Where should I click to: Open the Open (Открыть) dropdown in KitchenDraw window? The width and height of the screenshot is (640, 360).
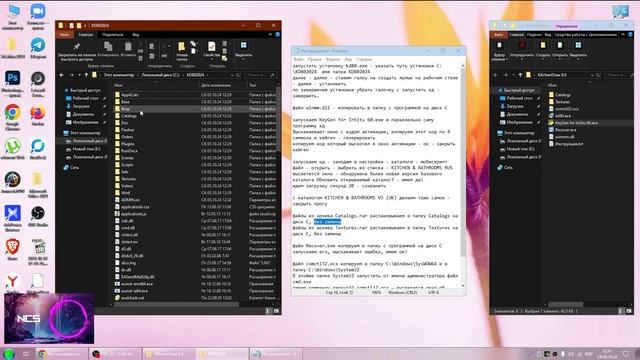[x=560, y=49]
